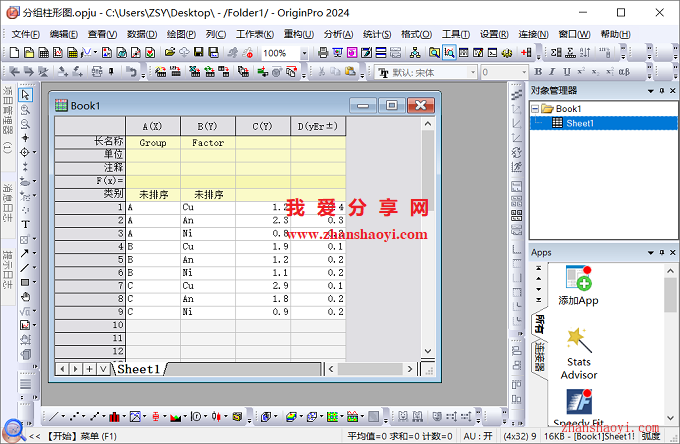Save project with the floppy disk icon
The image size is (680, 444).
coord(198,53)
